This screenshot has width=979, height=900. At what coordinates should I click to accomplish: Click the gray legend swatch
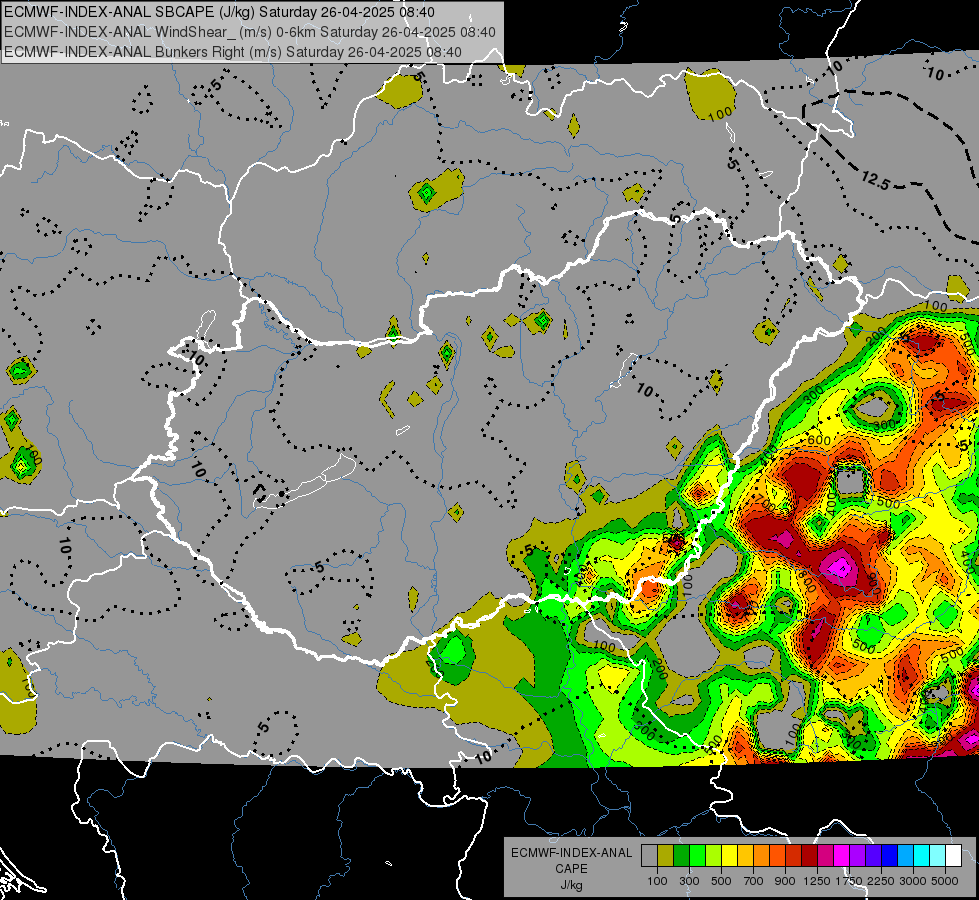pyautogui.click(x=649, y=856)
